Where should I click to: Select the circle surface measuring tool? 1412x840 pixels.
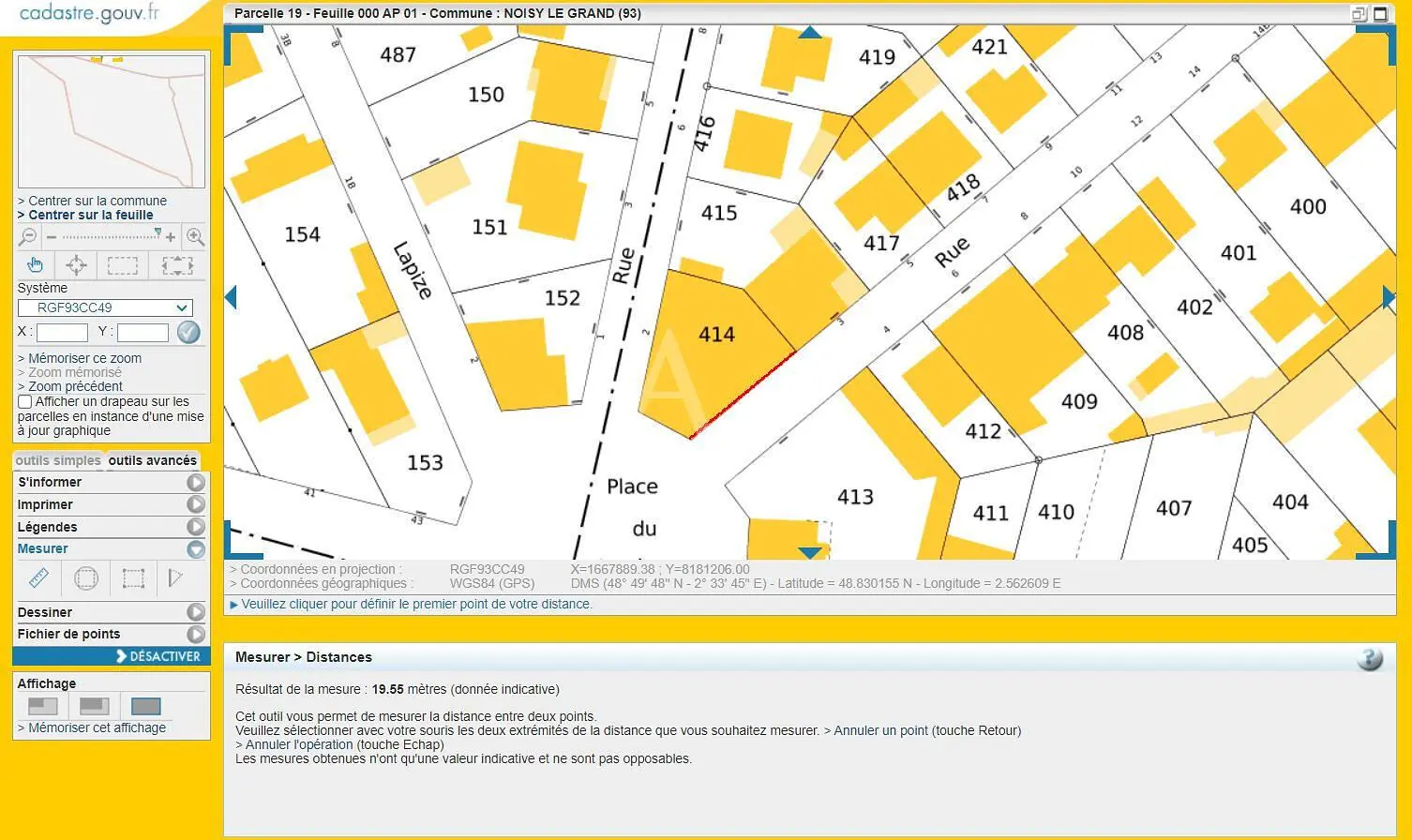pyautogui.click(x=85, y=578)
